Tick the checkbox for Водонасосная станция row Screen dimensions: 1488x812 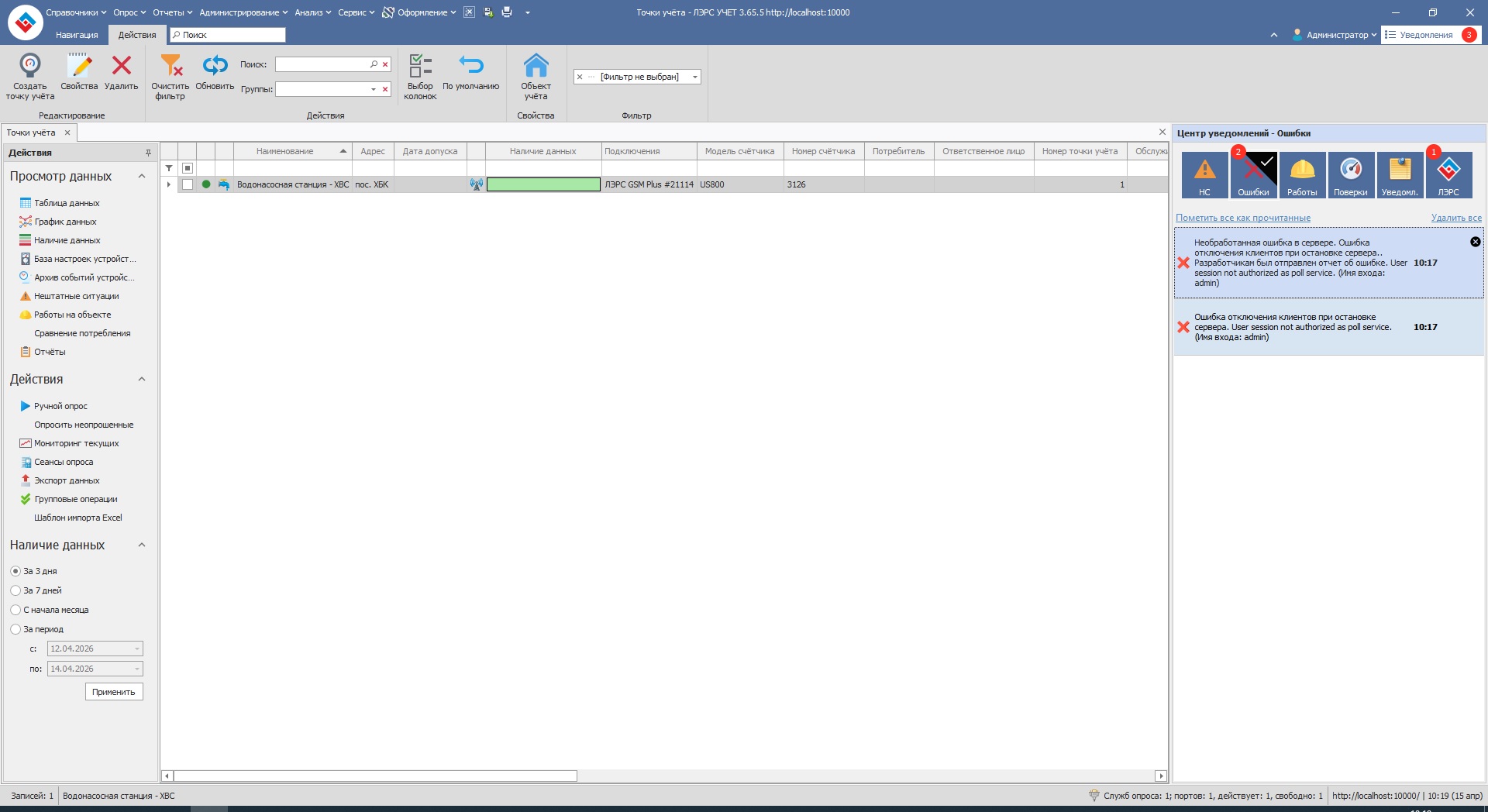tap(188, 184)
